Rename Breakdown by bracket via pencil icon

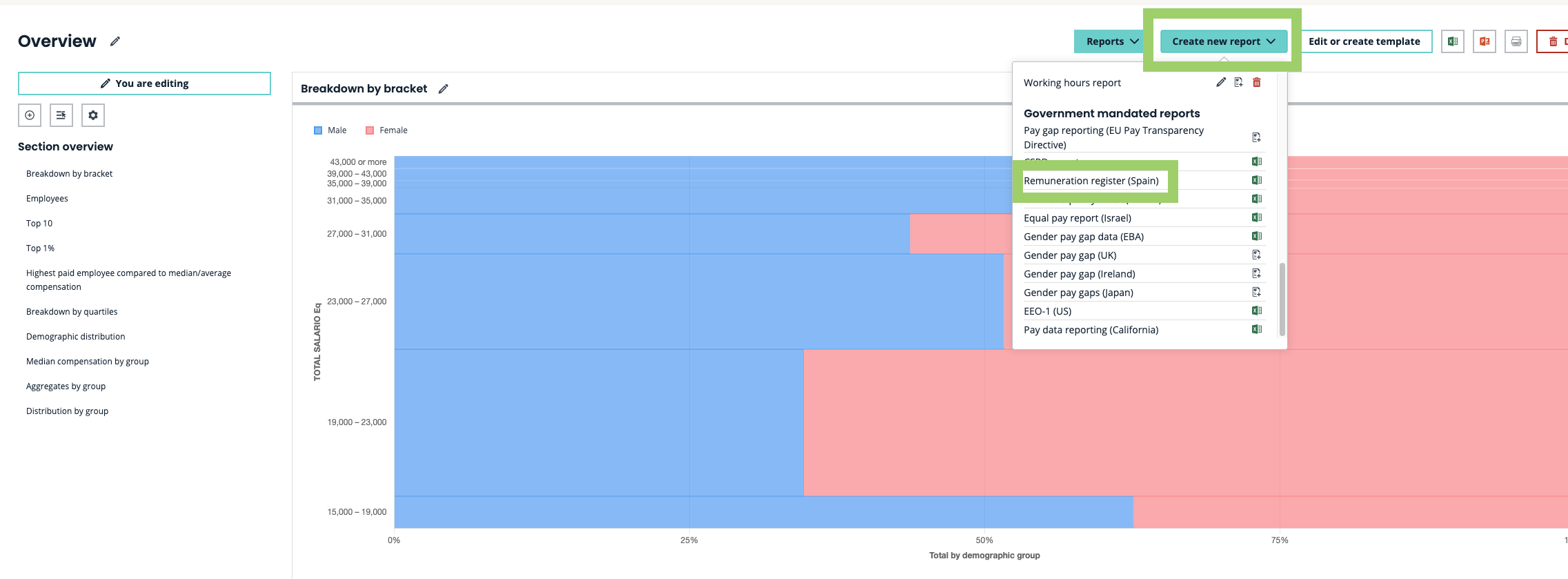pyautogui.click(x=444, y=89)
